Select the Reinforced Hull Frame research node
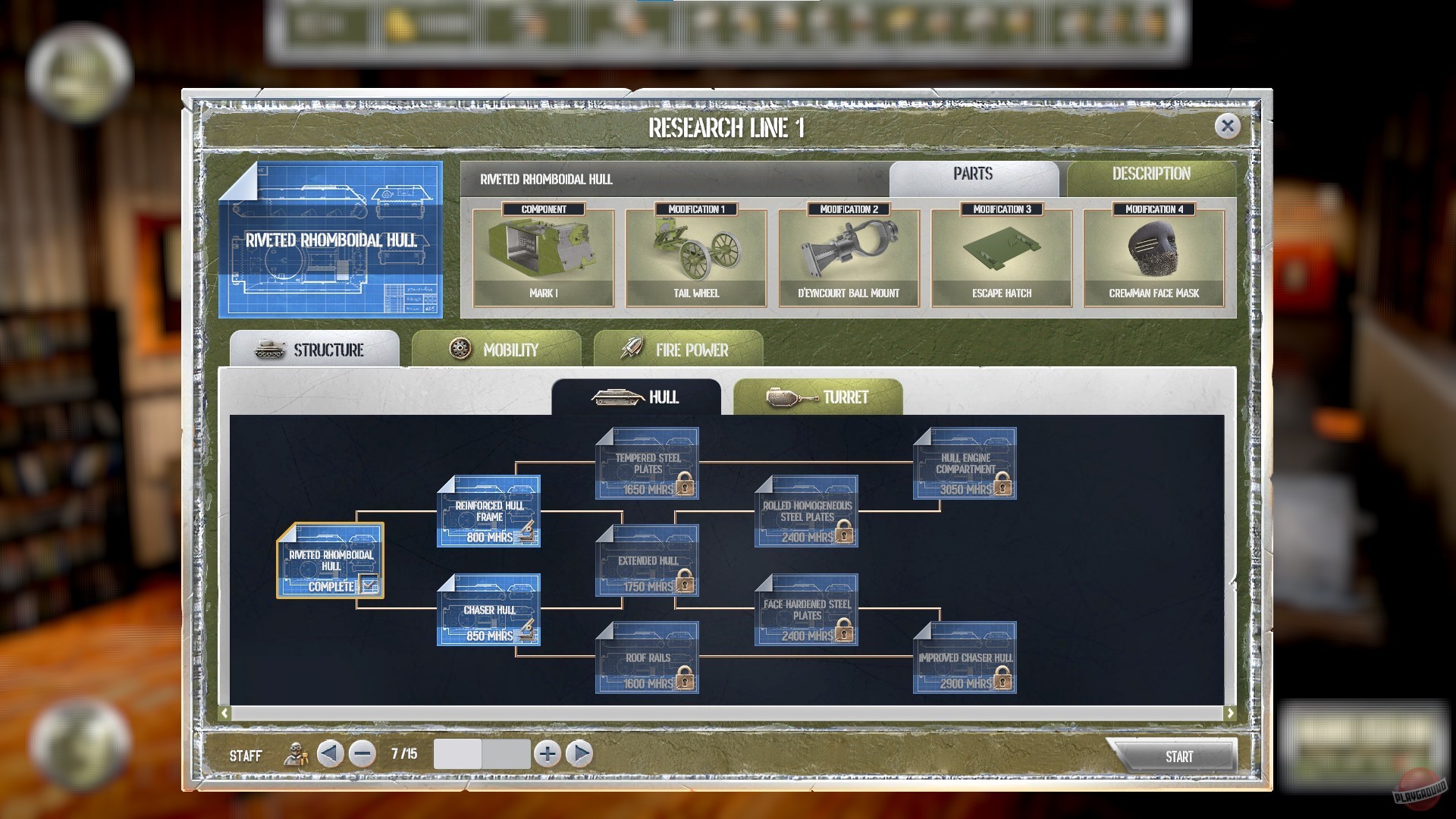The width and height of the screenshot is (1456, 819). (x=489, y=509)
